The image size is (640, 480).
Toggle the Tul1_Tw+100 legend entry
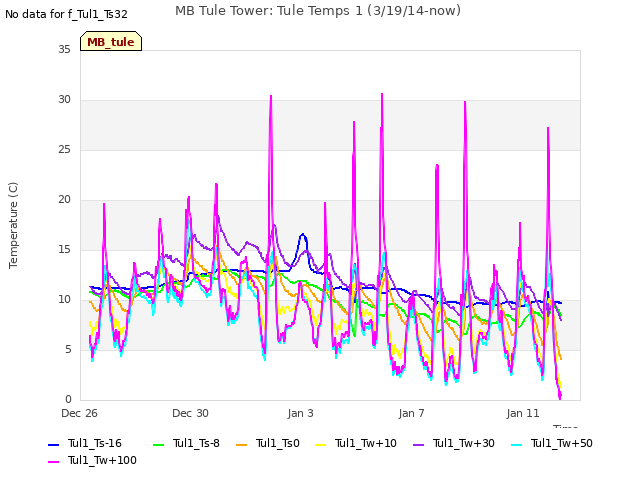92,460
